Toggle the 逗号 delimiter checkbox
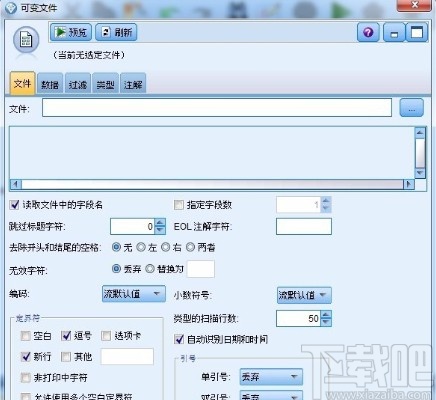 click(66, 336)
